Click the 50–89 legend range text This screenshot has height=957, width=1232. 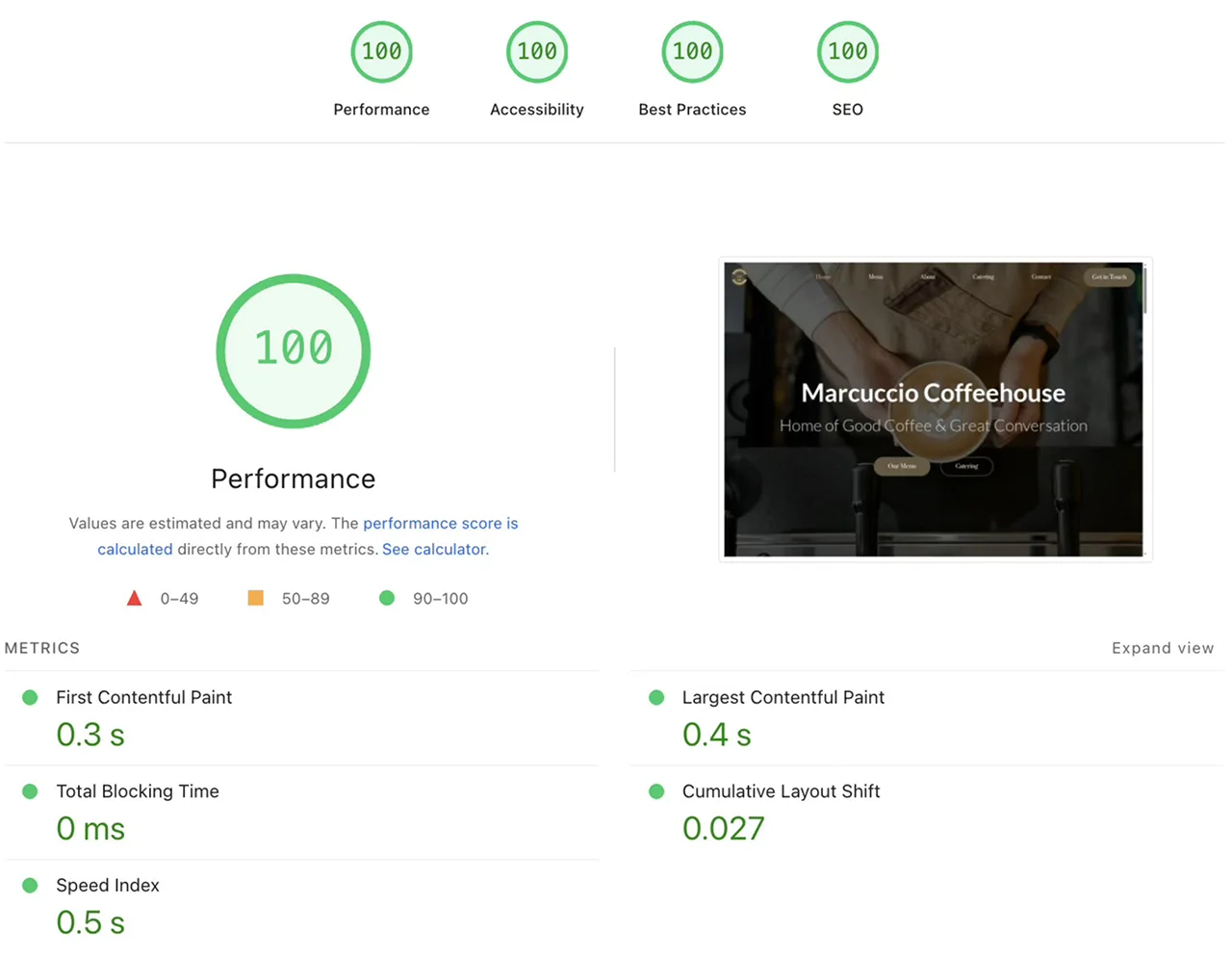tap(306, 599)
